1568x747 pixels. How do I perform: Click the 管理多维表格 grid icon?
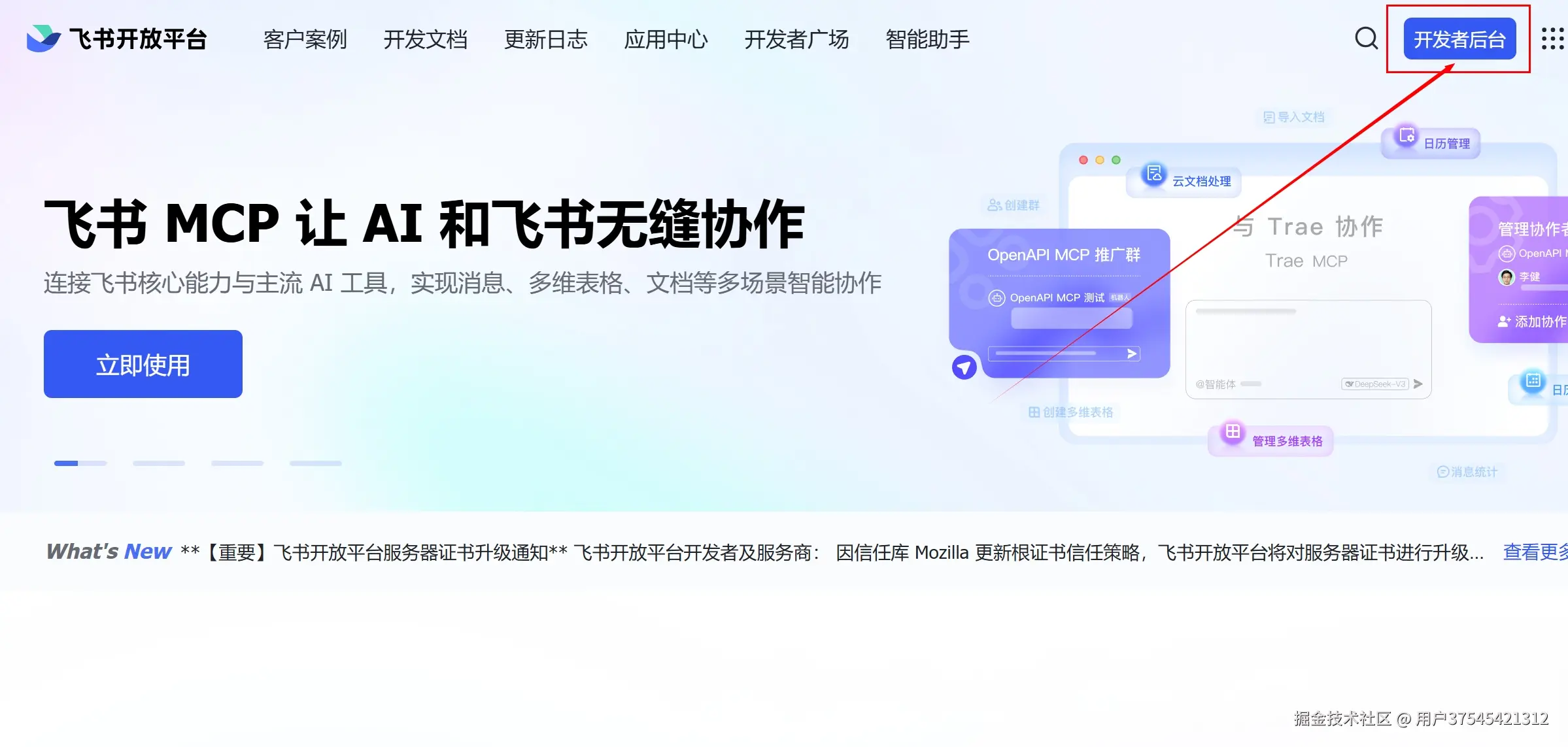tap(1233, 432)
